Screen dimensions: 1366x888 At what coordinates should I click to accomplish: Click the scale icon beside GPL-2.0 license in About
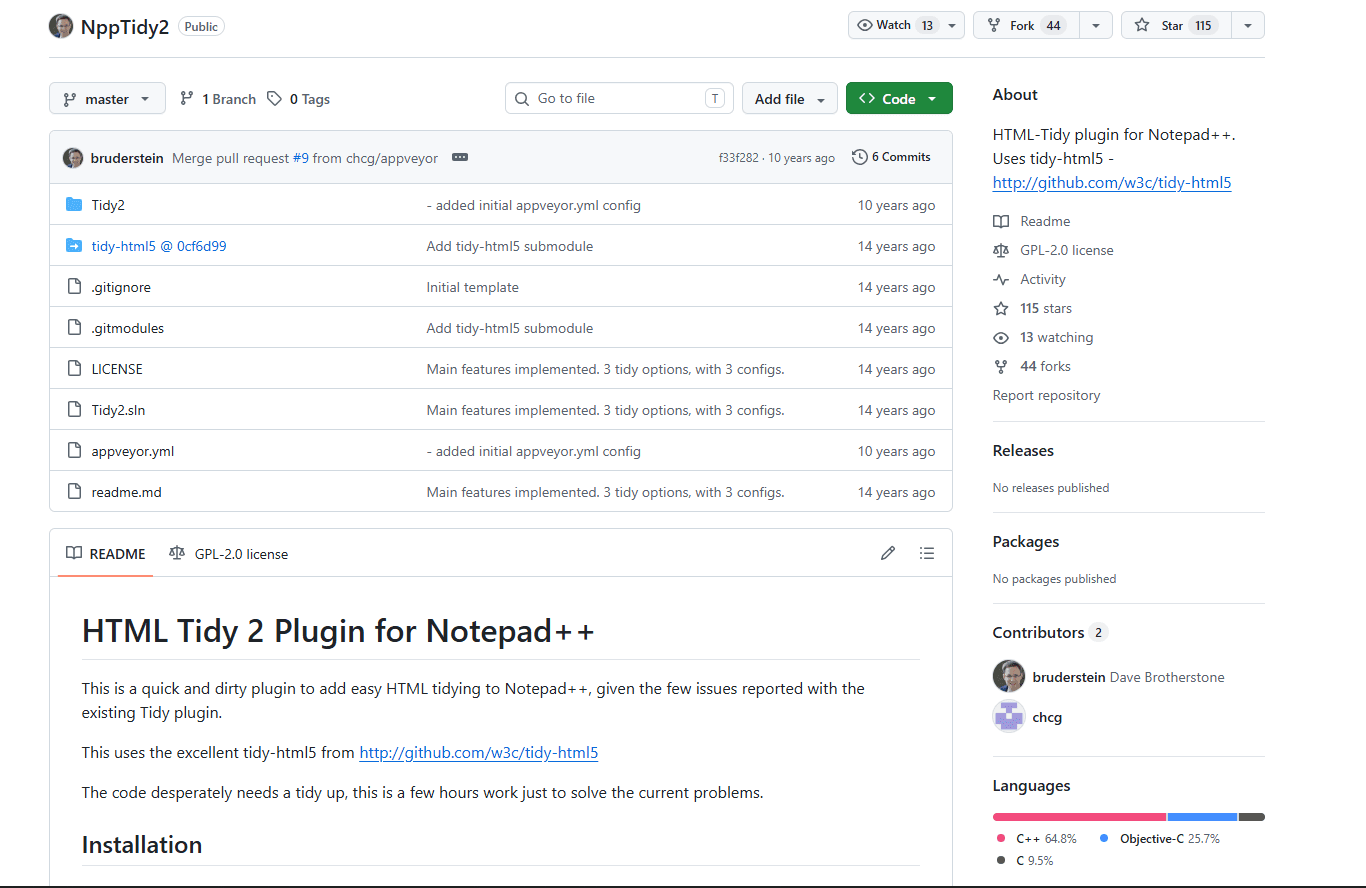(1001, 250)
